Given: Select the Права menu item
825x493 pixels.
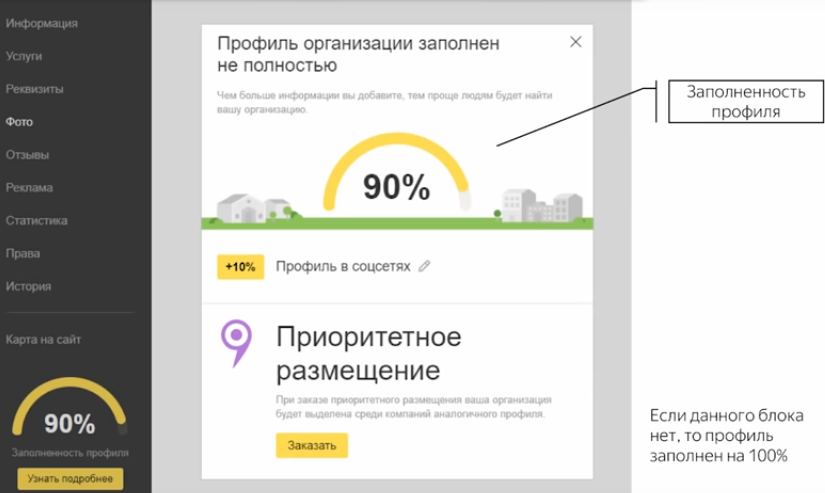Looking at the screenshot, I should coord(23,254).
